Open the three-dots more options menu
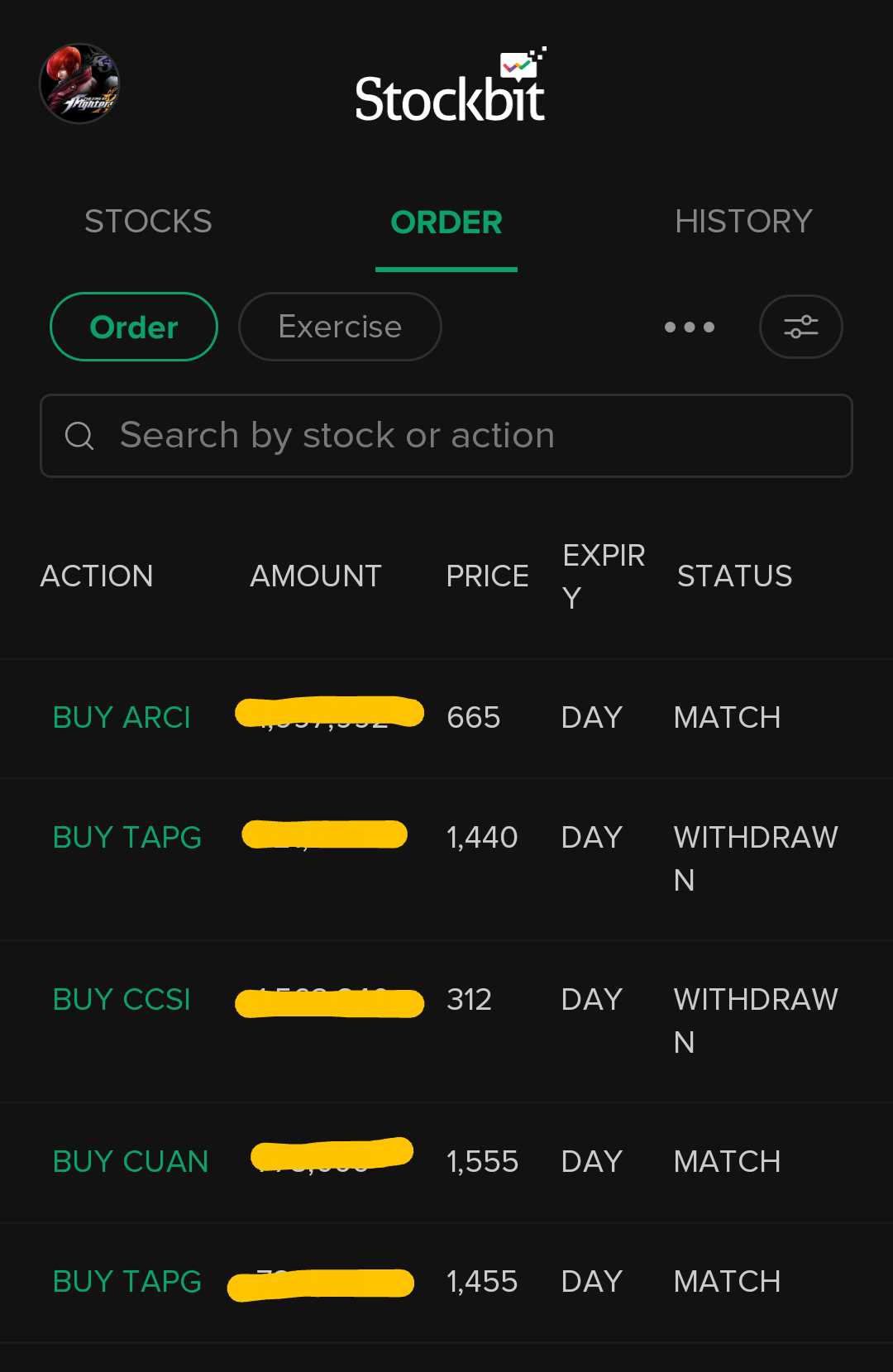The height and width of the screenshot is (1372, 893). pyautogui.click(x=690, y=327)
